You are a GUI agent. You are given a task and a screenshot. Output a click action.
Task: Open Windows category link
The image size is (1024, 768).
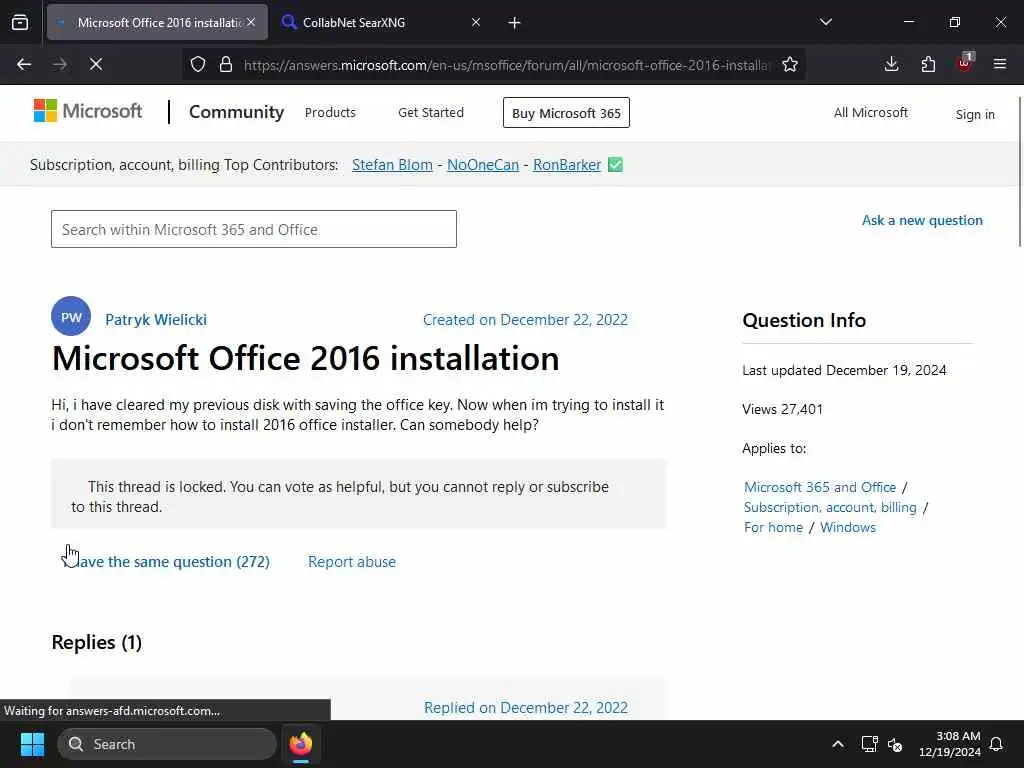[848, 527]
